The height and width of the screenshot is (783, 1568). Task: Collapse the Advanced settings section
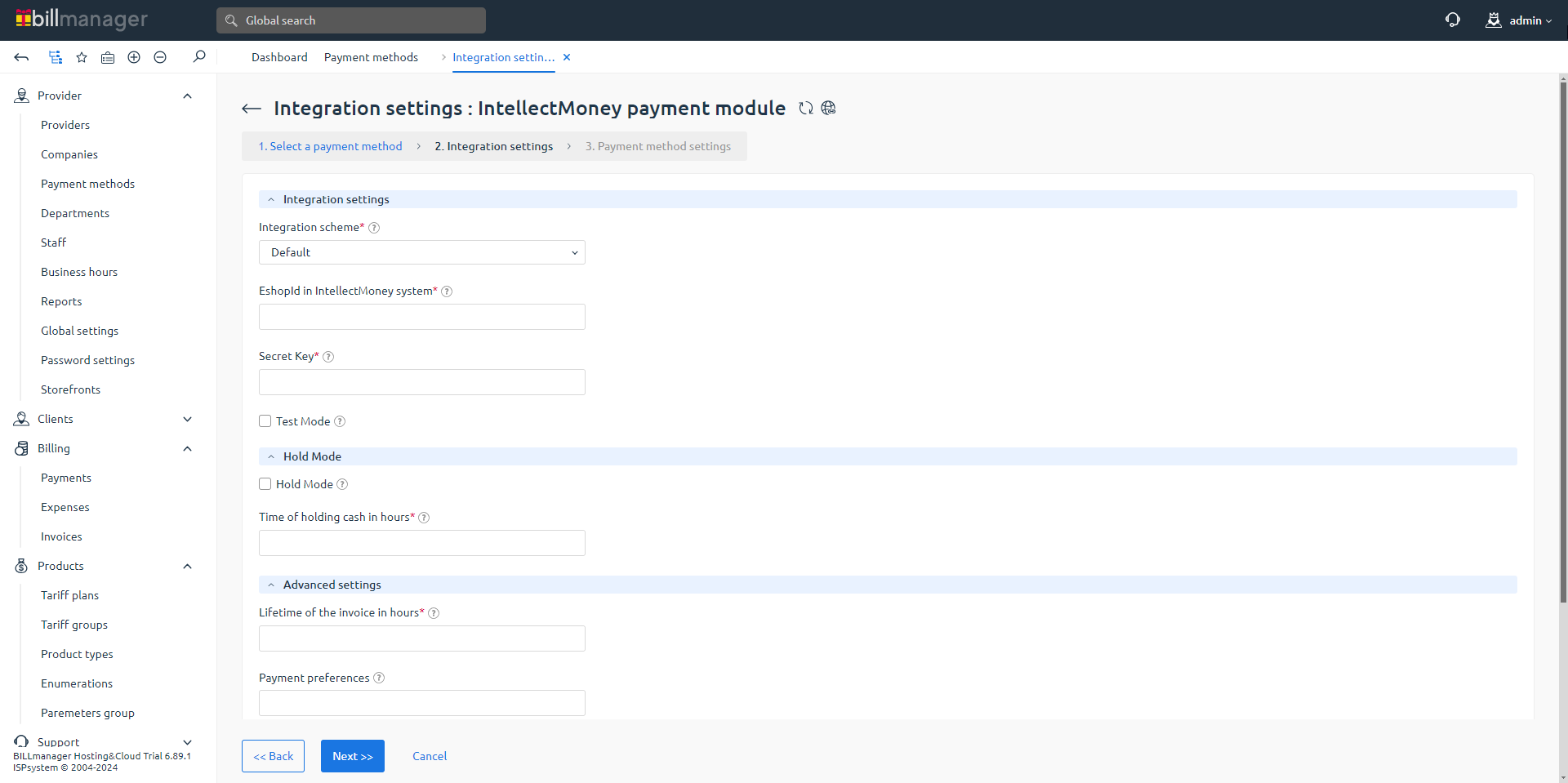271,585
